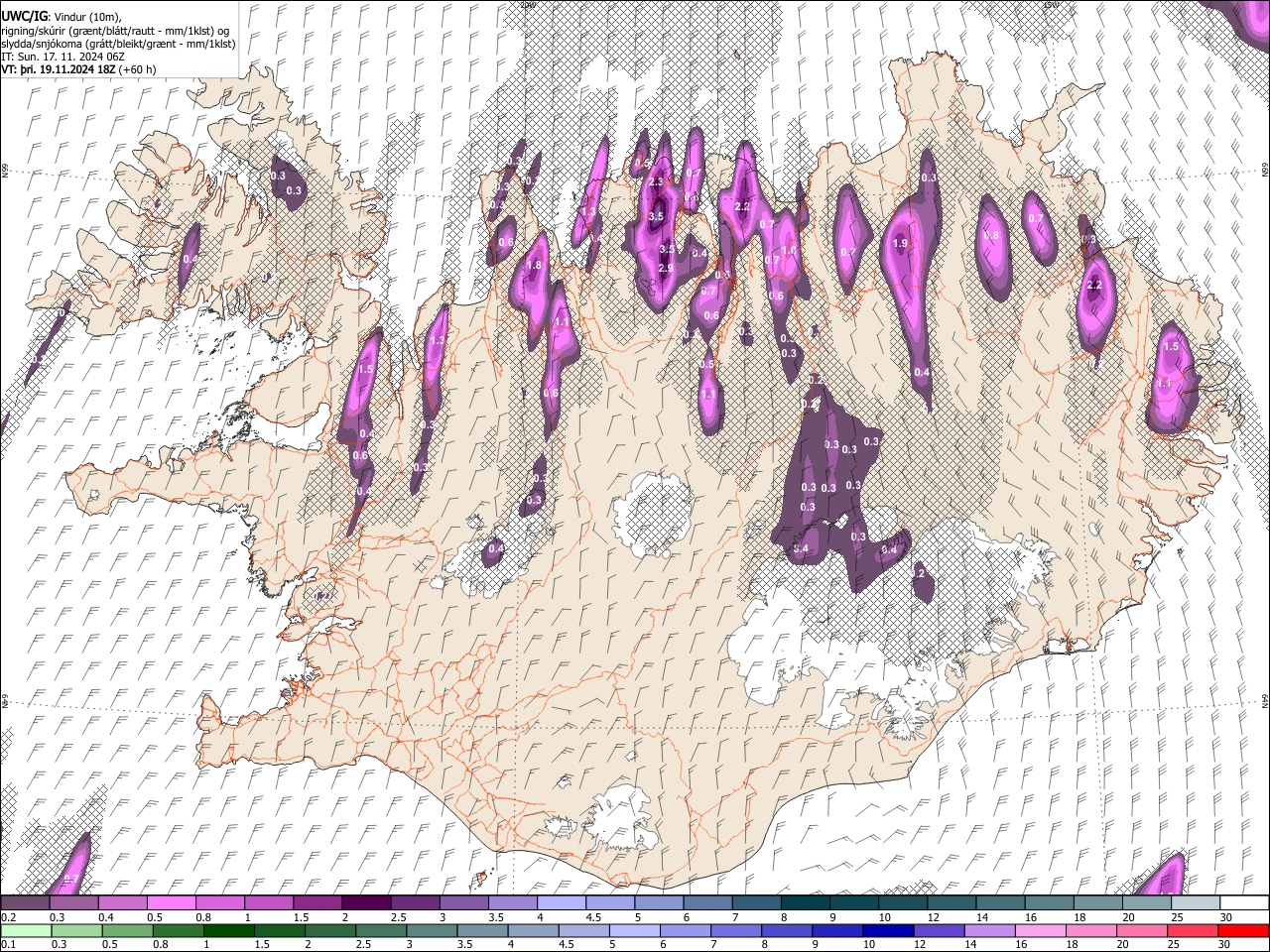Viewport: 1270px width, 952px height.
Task: Click the upper snow scale swatch between 0.5 and 0.8
Action: [x=171, y=903]
